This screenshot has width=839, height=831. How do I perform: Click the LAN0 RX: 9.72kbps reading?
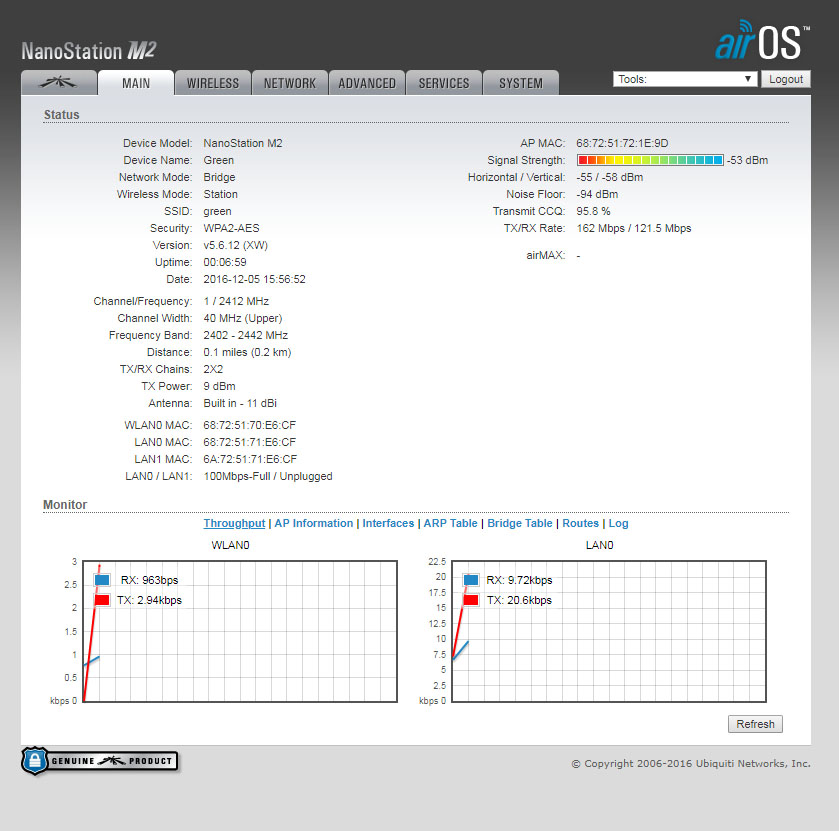coord(519,580)
